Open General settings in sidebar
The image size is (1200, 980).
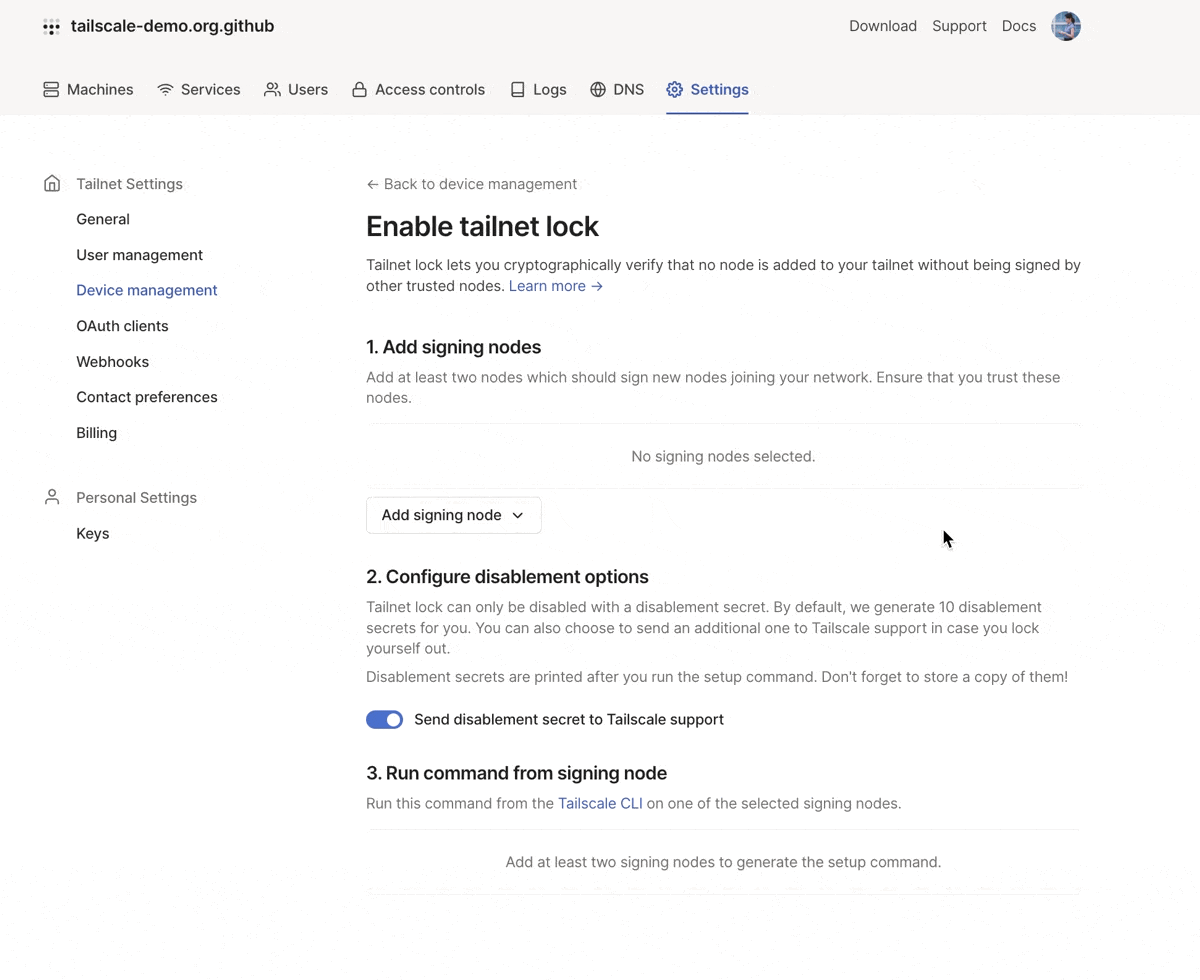103,219
